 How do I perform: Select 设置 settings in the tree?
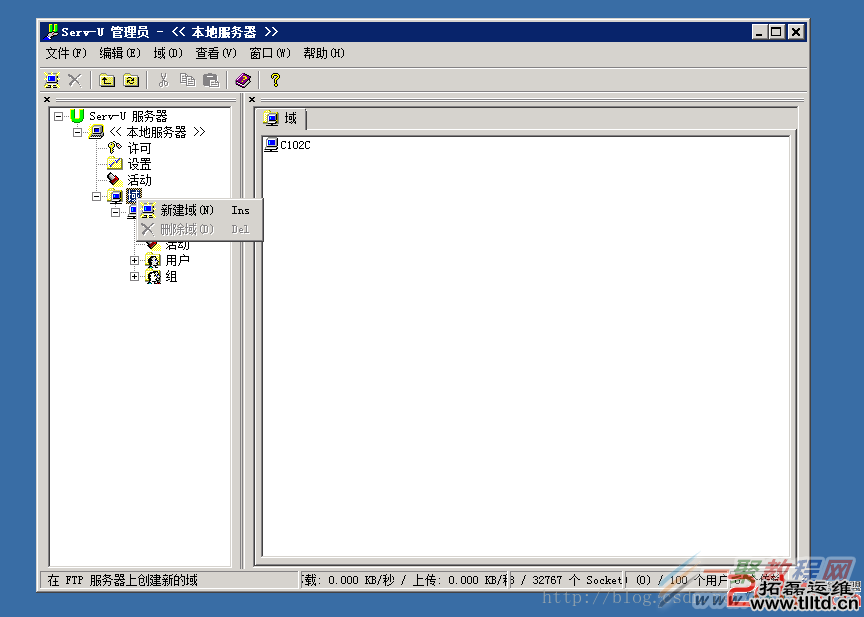[139, 164]
